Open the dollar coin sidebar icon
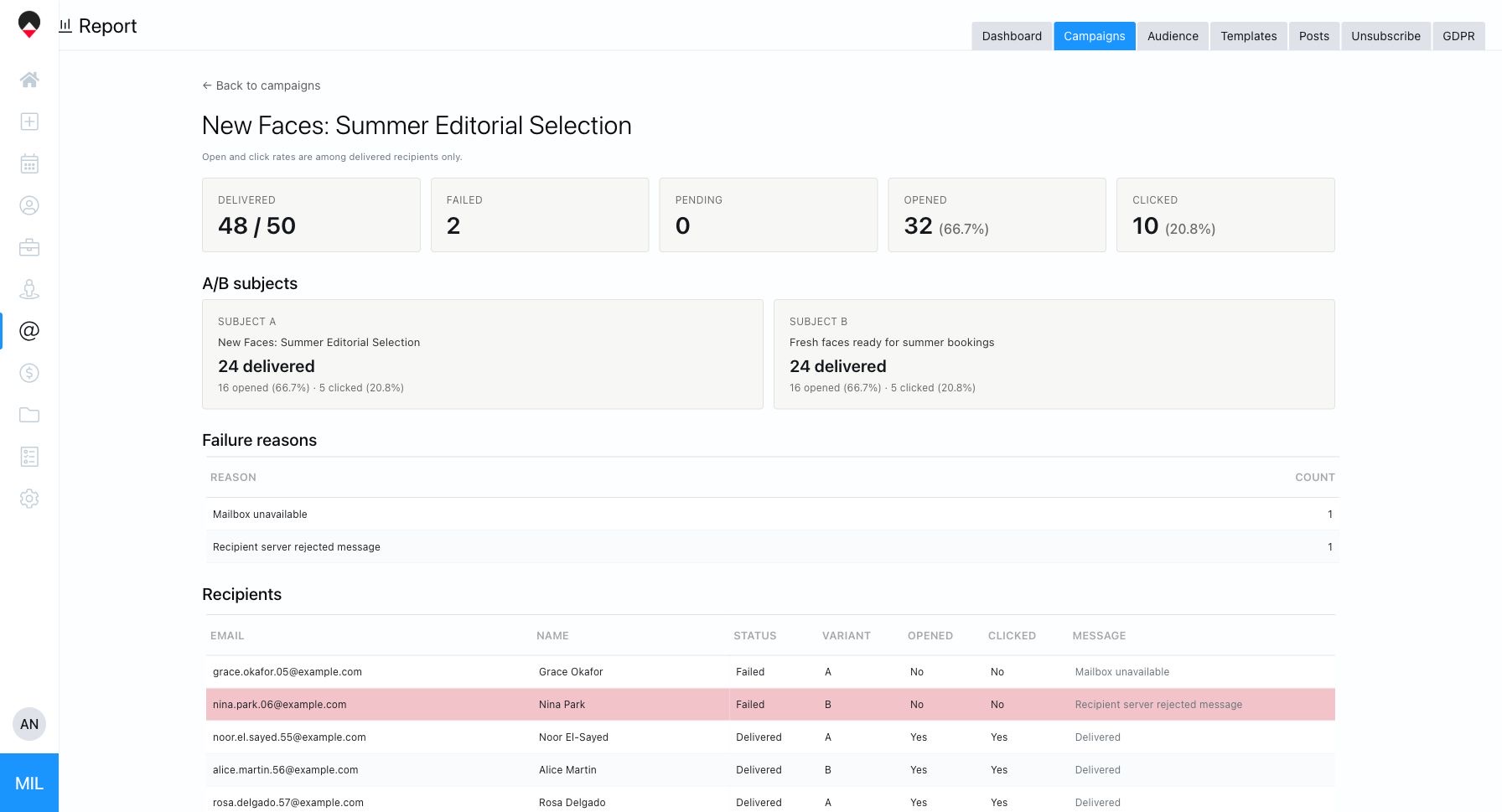 pos(29,373)
